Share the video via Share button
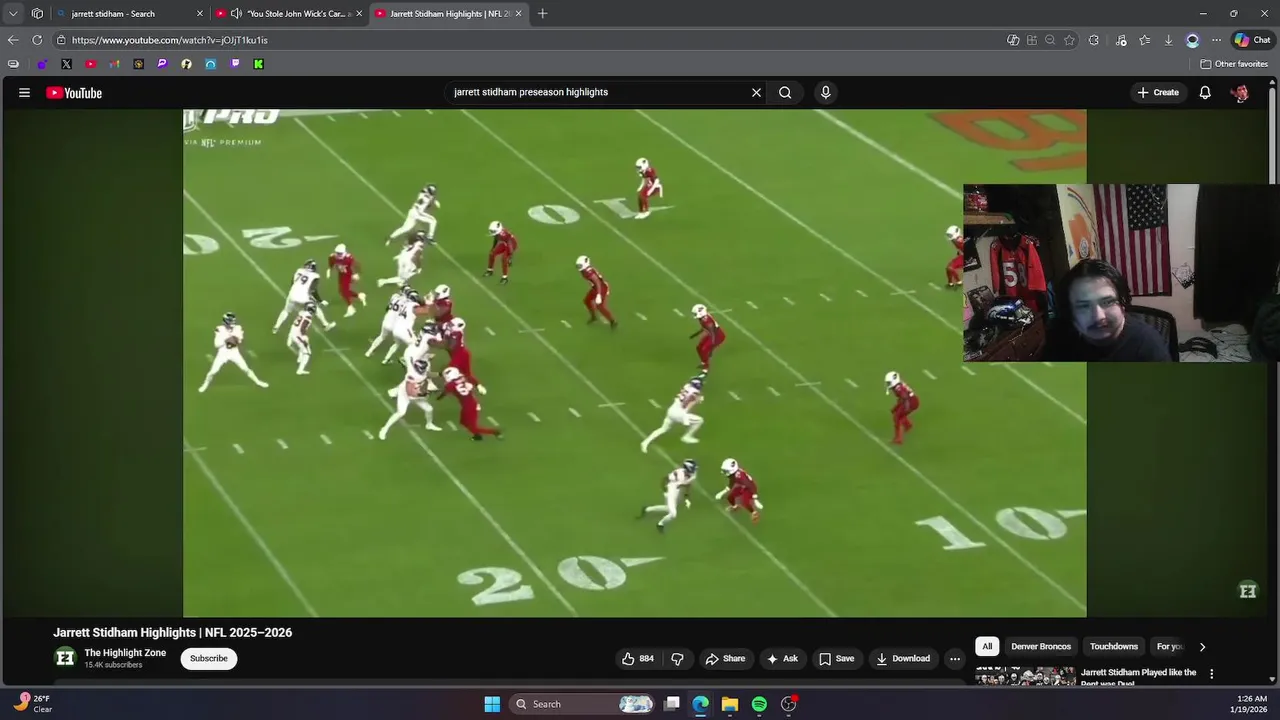This screenshot has height=720, width=1280. point(725,658)
